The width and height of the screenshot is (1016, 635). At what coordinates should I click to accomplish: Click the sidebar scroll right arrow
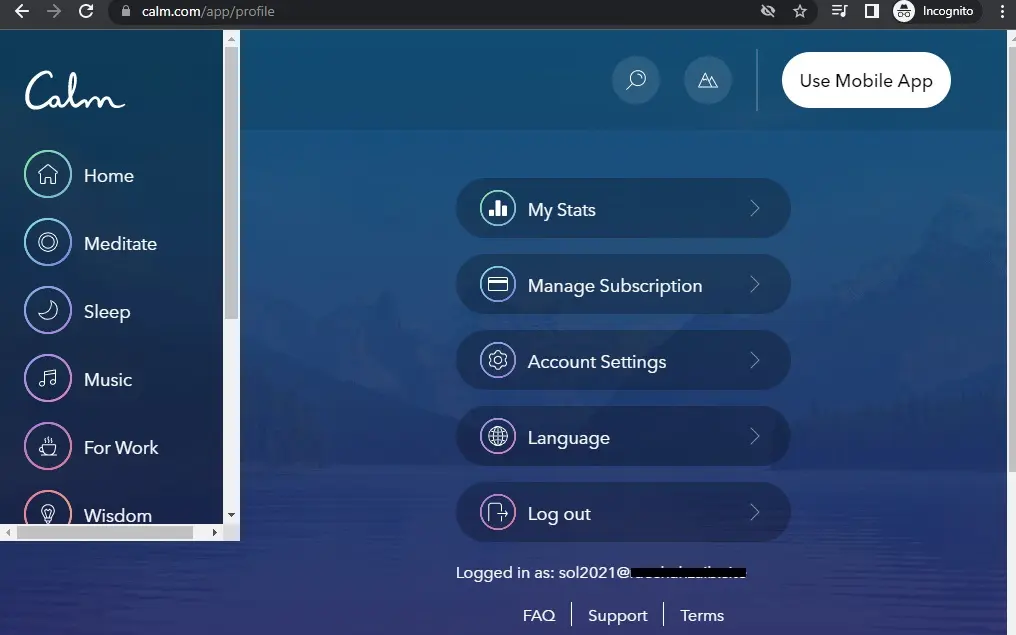pos(214,533)
